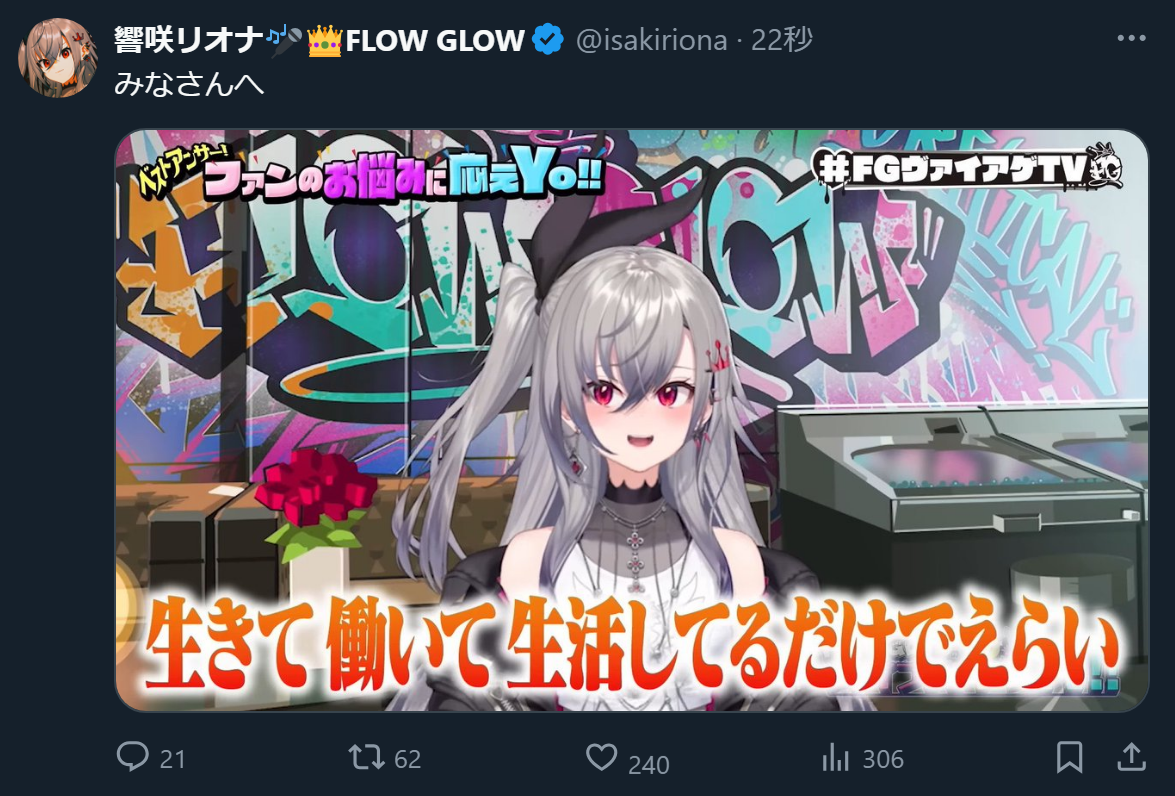Screen dimensions: 1175x796
Task: Open 響咲リオナ FLOW GLOW display name
Action: tap(319, 40)
